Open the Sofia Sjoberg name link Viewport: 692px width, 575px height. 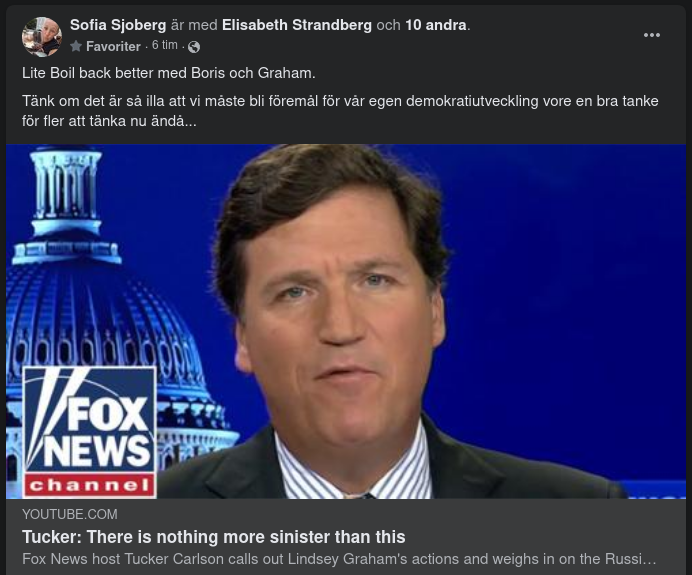coord(118,25)
